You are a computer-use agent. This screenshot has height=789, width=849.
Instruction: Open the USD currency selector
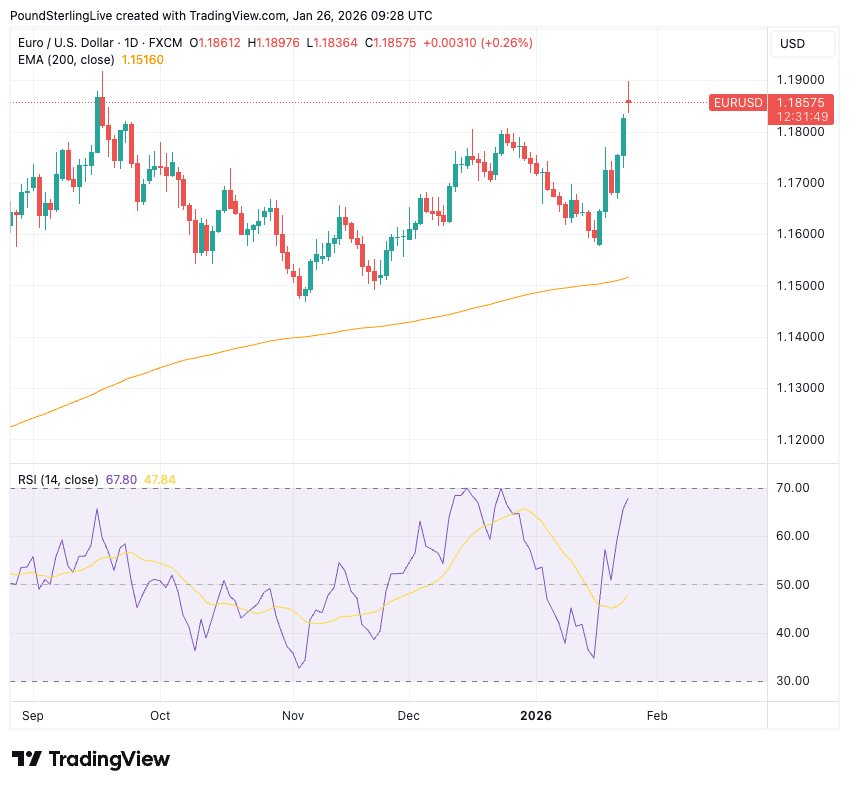pyautogui.click(x=792, y=44)
